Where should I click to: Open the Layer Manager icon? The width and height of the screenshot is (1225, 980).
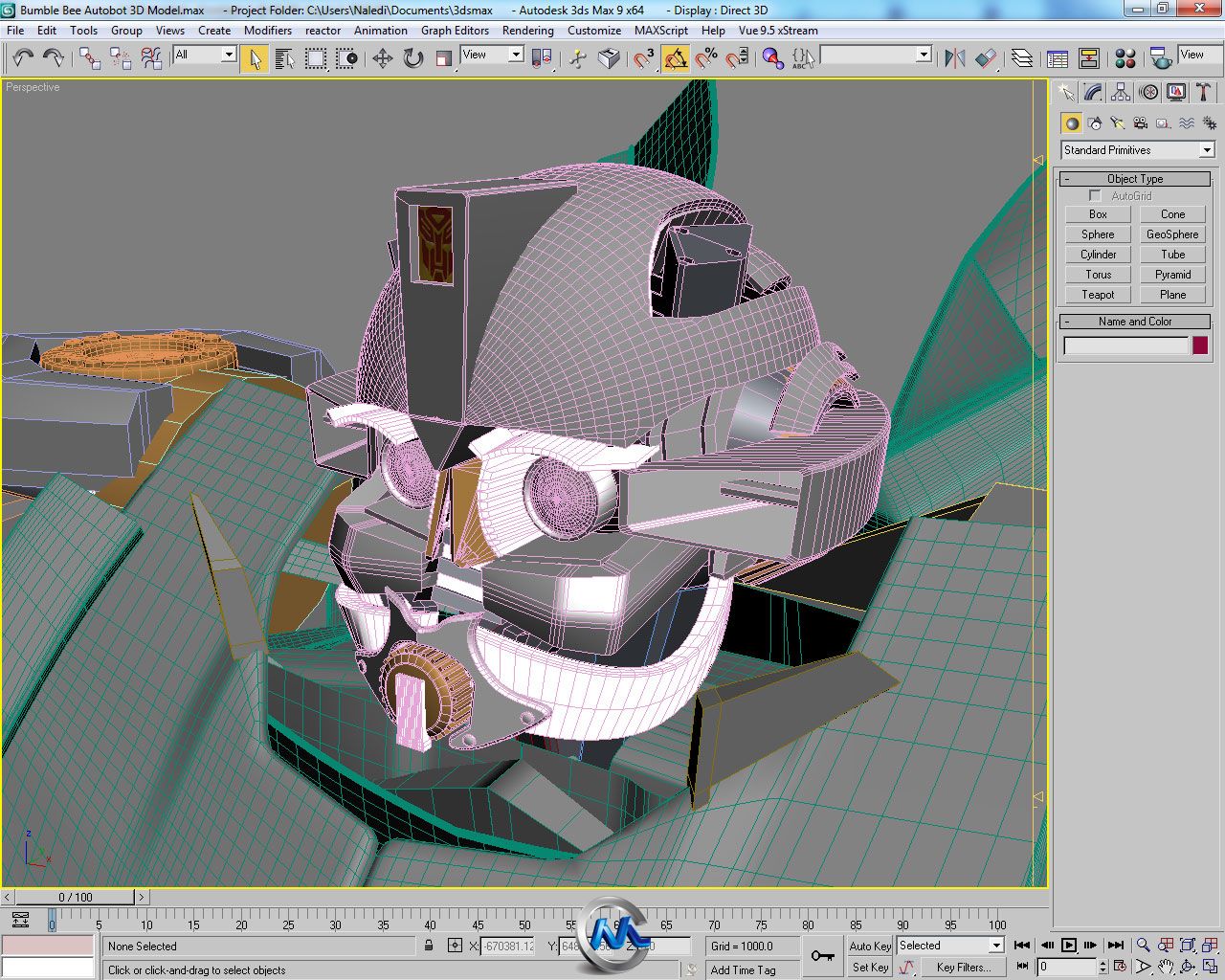[1022, 58]
